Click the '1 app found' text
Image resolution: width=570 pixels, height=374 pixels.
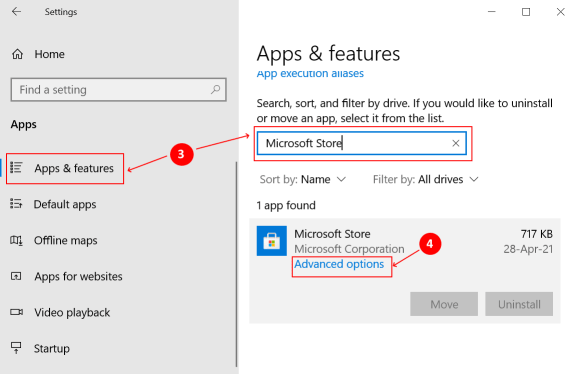point(286,205)
